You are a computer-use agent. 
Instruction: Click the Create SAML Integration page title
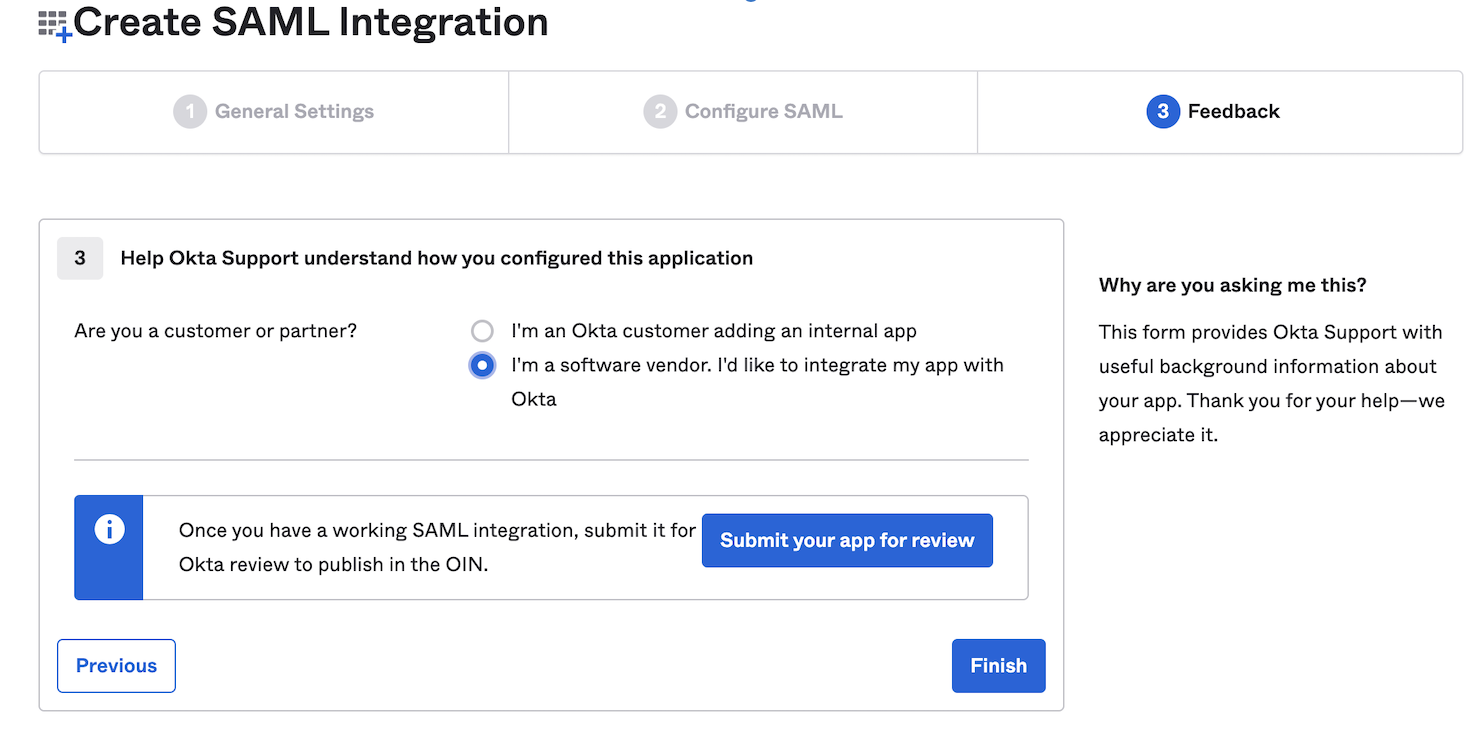(311, 22)
